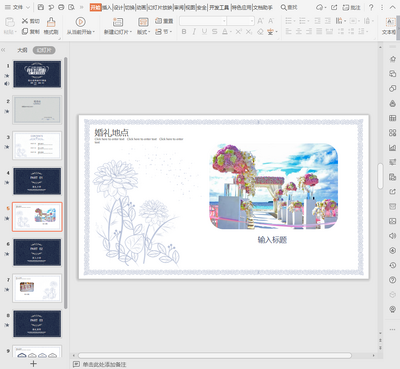400x369 pixels.
Task: Toggle Underline formatting
Action: (204, 32)
